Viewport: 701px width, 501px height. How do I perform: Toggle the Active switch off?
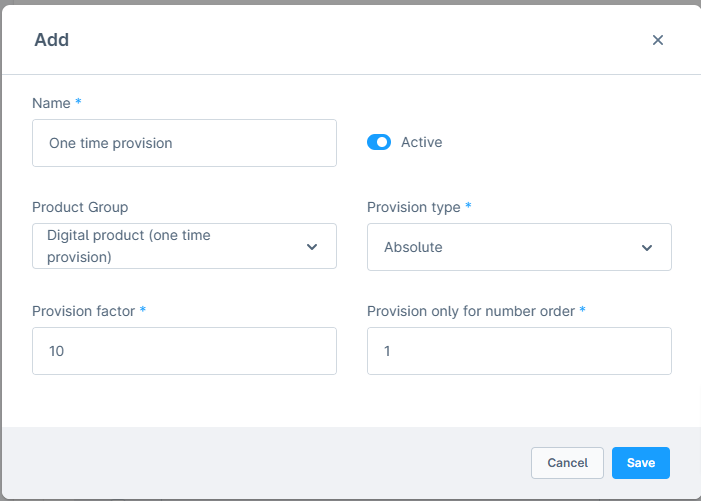point(379,142)
